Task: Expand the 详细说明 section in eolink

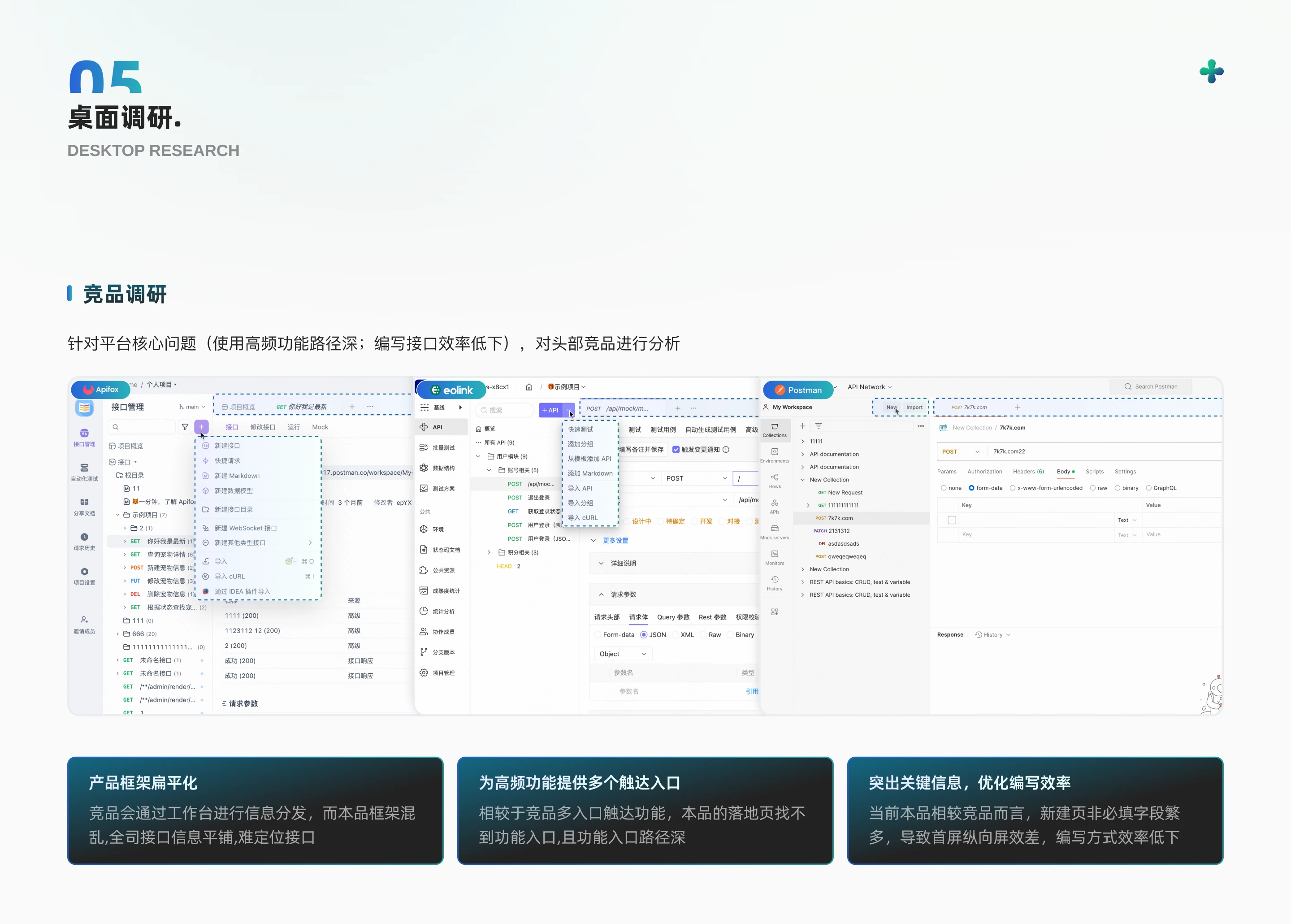Action: point(601,563)
